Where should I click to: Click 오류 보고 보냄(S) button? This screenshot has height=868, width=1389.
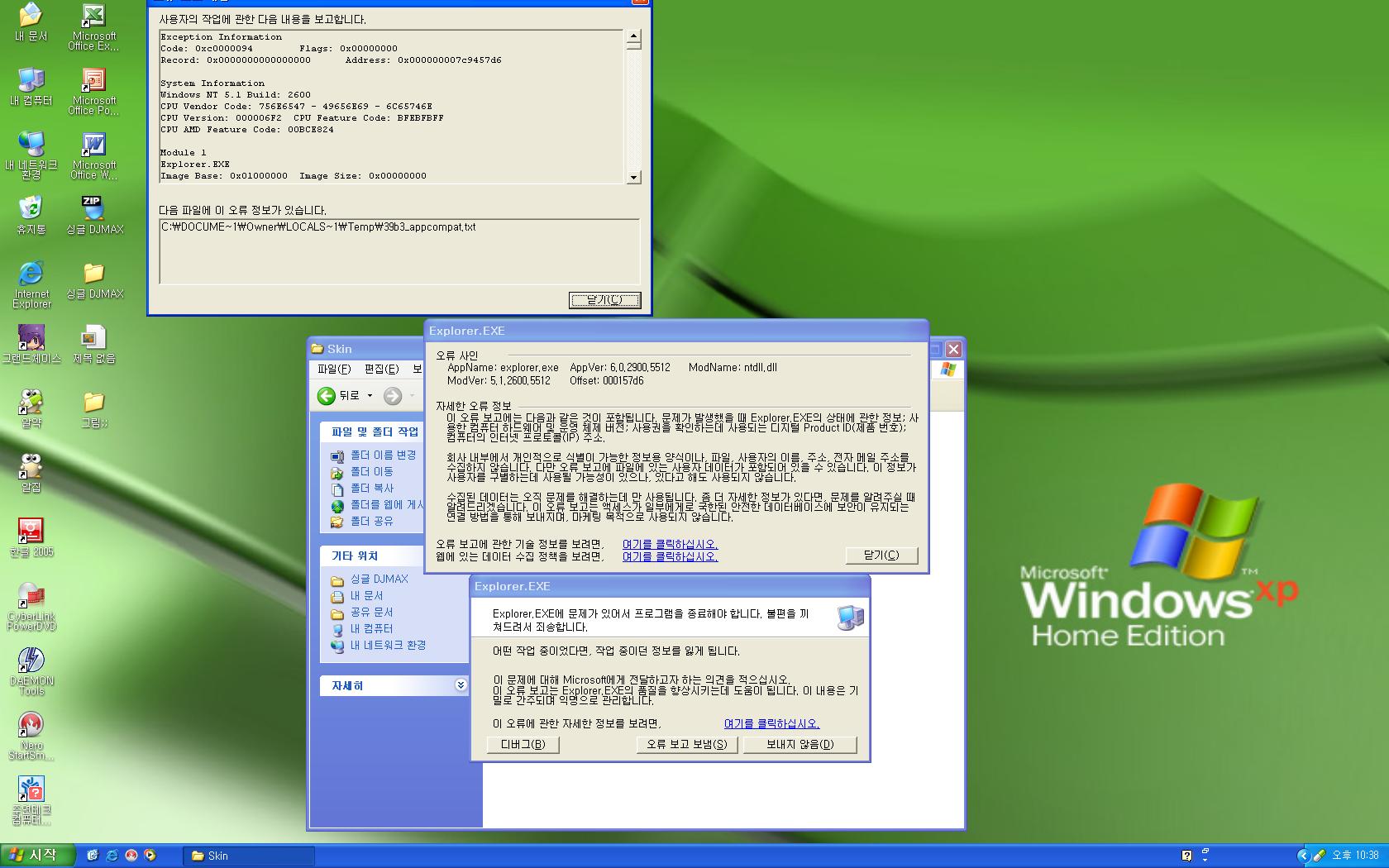tap(687, 744)
